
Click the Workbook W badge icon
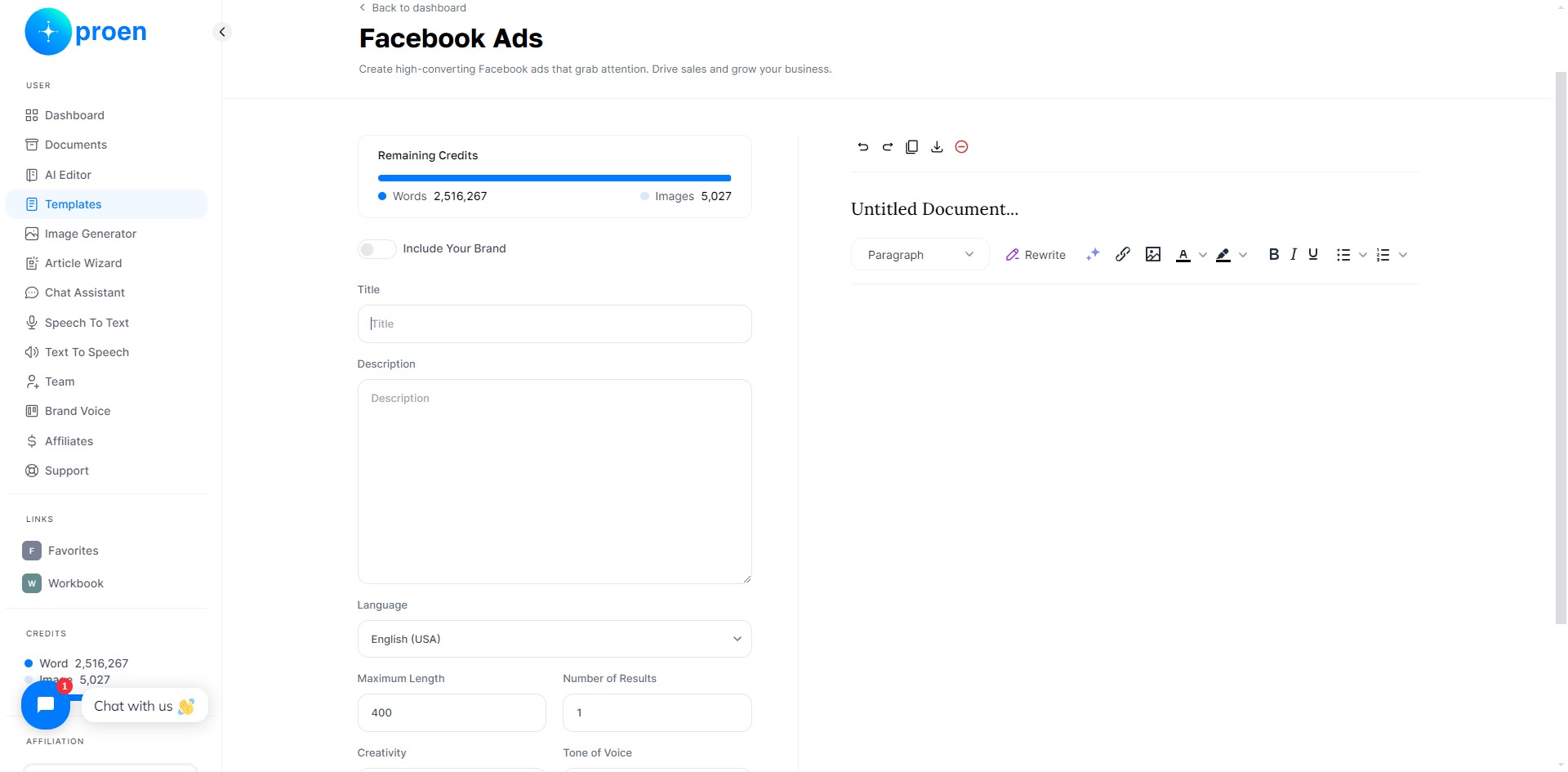[32, 583]
